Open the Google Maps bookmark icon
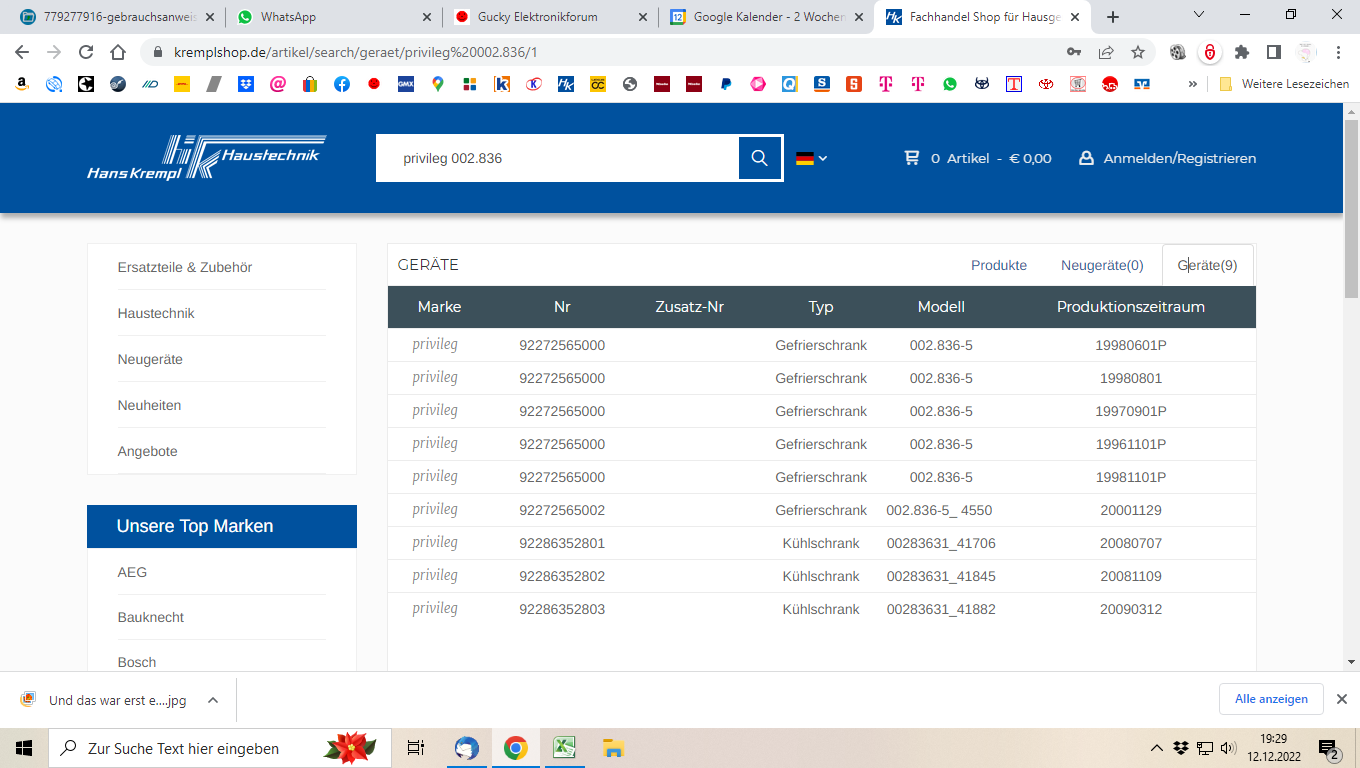The height and width of the screenshot is (768, 1360). click(x=438, y=85)
